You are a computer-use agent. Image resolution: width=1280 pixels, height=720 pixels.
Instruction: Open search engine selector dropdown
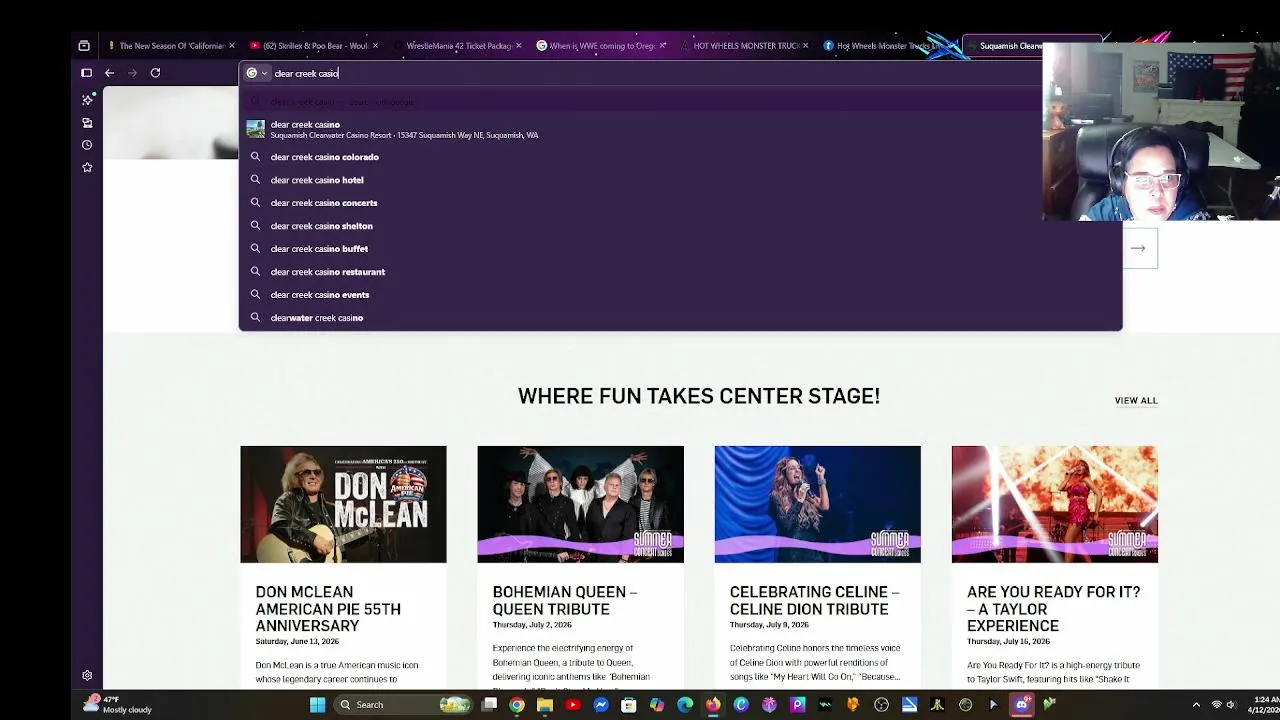coord(257,73)
